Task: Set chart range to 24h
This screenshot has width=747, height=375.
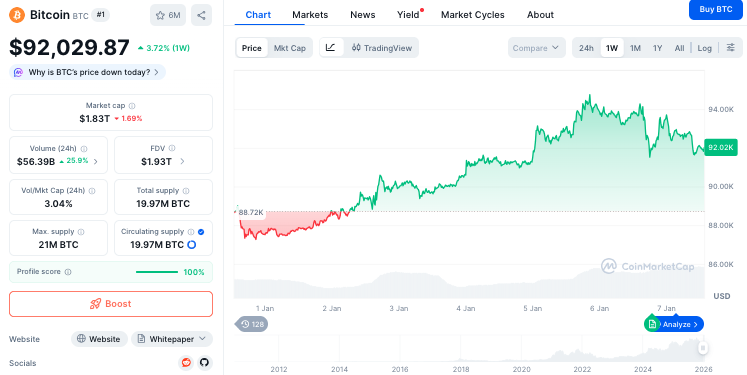Action: pos(586,48)
